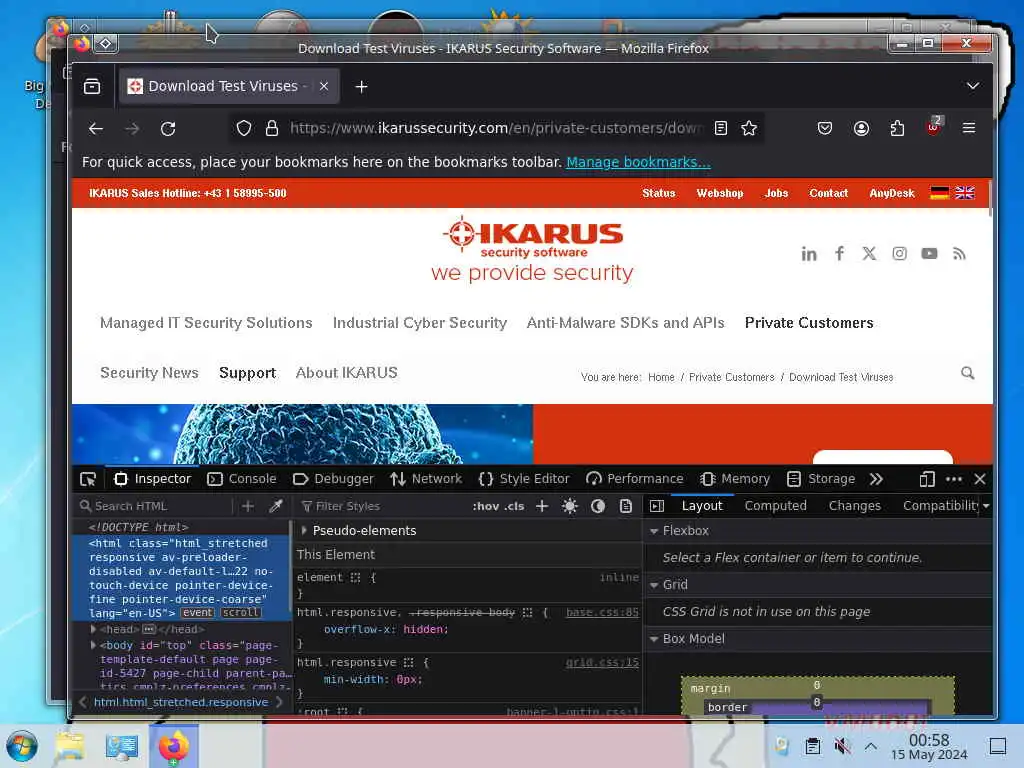Open the Windows Start button

tap(22, 746)
